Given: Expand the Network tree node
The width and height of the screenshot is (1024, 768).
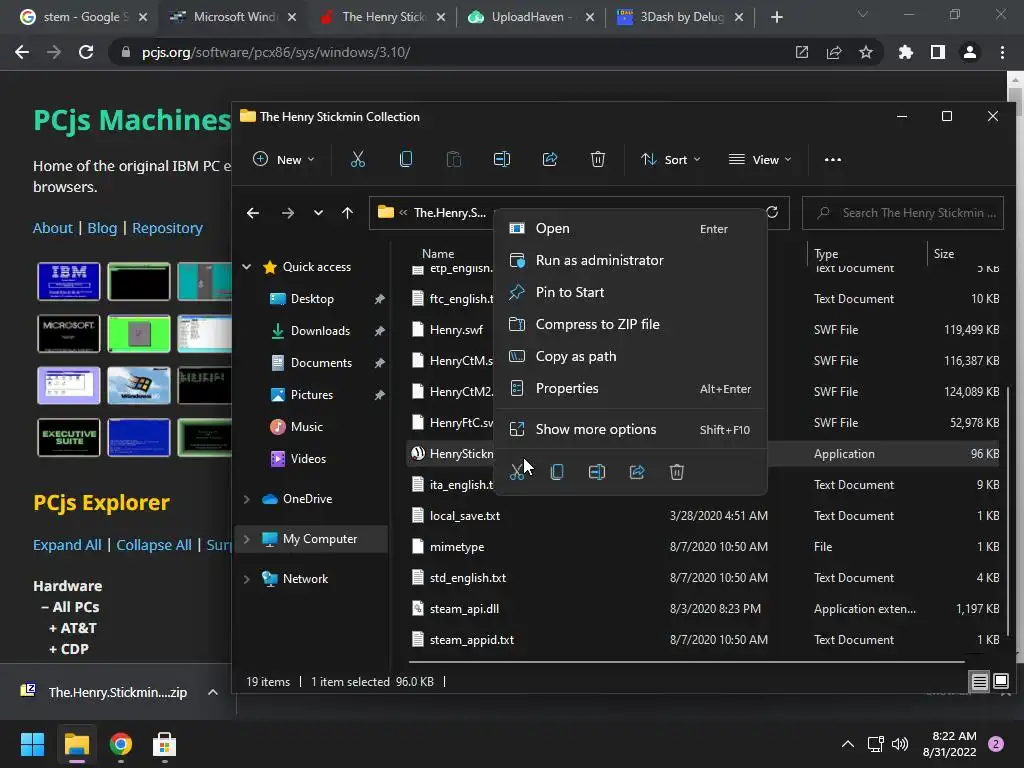Looking at the screenshot, I should 247,579.
